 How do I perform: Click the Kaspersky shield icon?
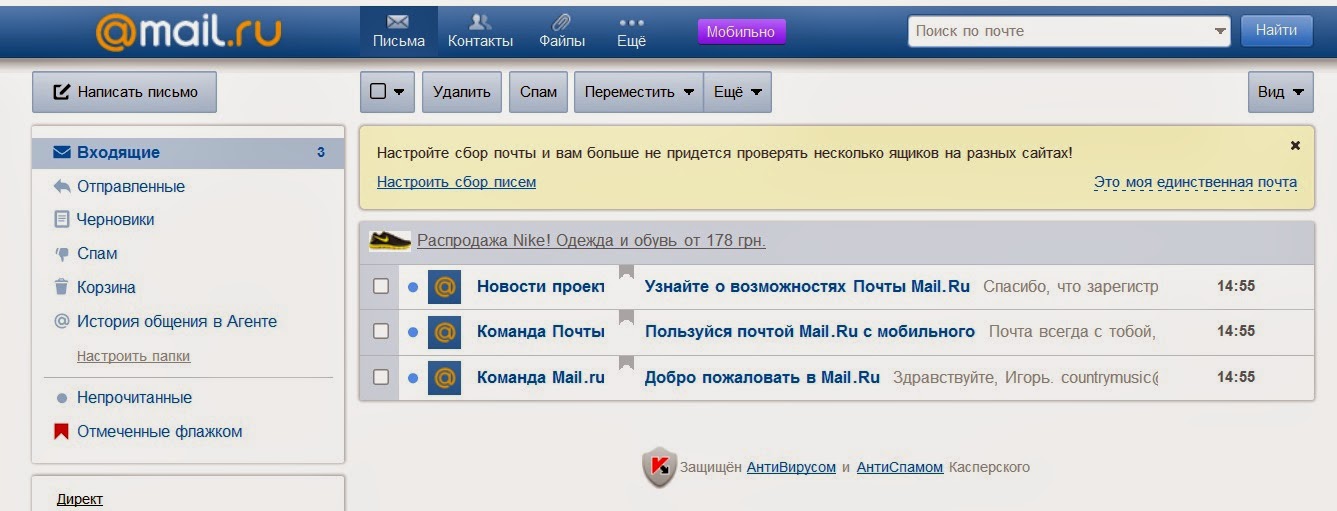click(x=659, y=467)
